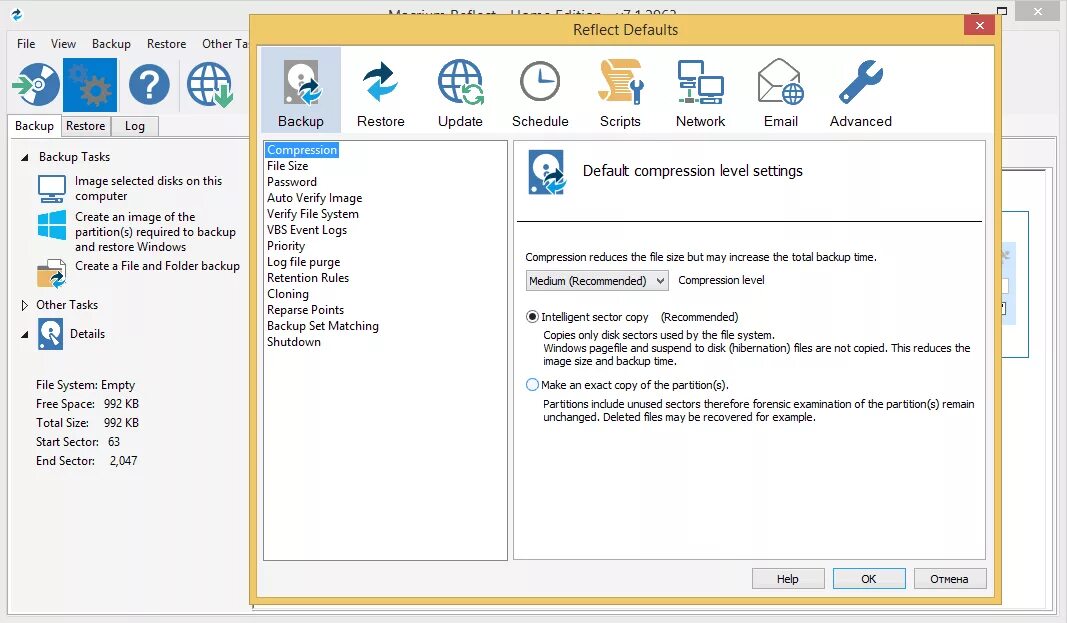Click Create a File and Folder backup
This screenshot has width=1067, height=623.
pos(157,266)
